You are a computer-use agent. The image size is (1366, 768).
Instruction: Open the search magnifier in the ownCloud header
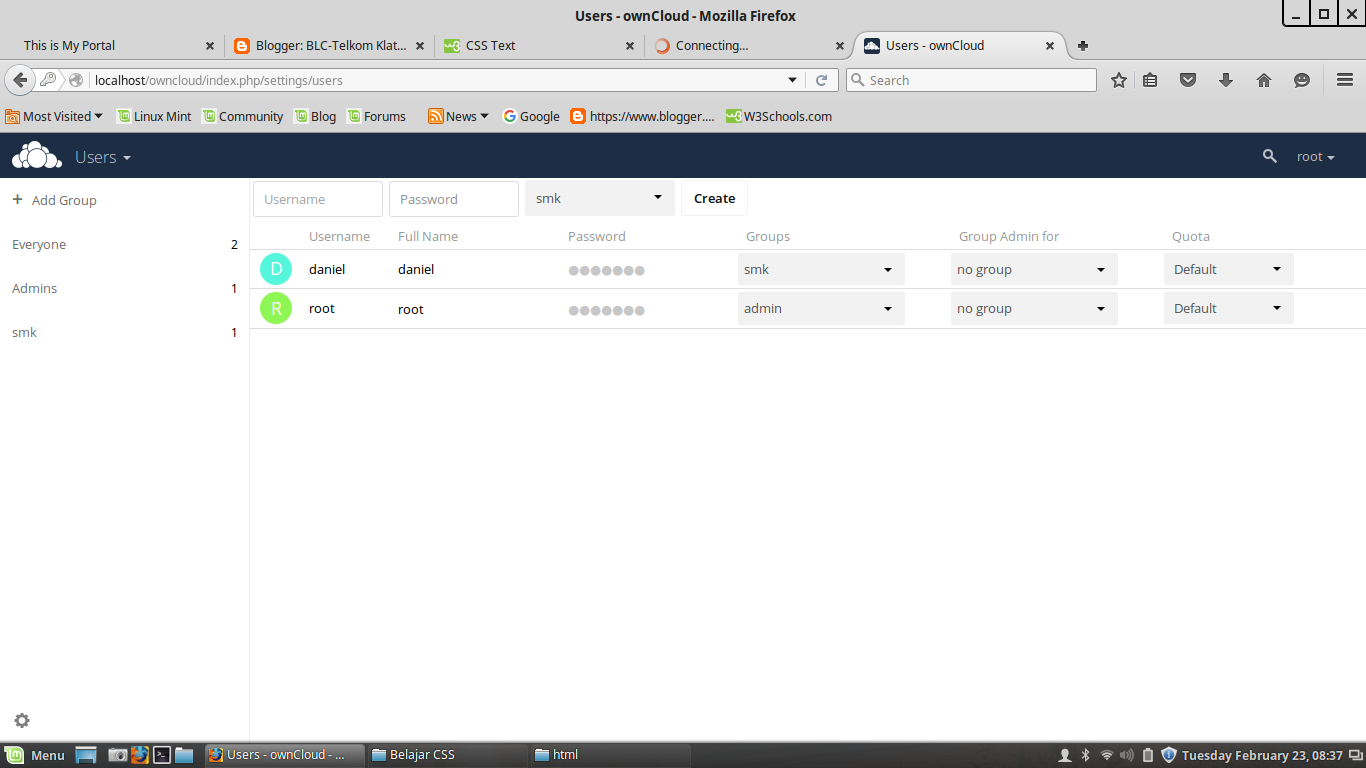click(x=1269, y=157)
